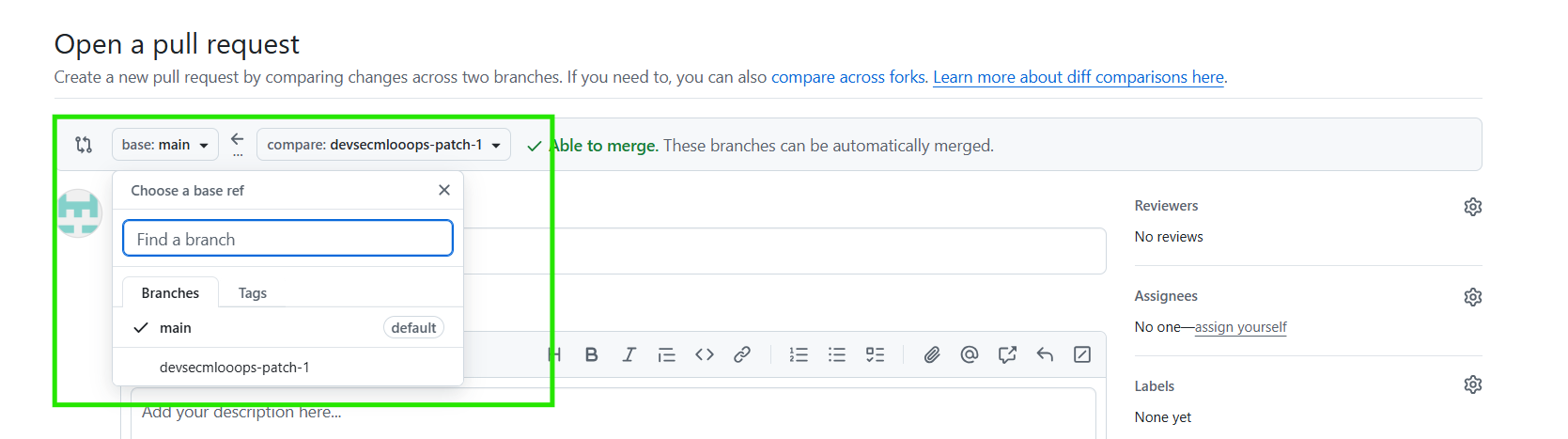Insert an unordered bullet list
1568x439 pixels.
click(x=837, y=354)
